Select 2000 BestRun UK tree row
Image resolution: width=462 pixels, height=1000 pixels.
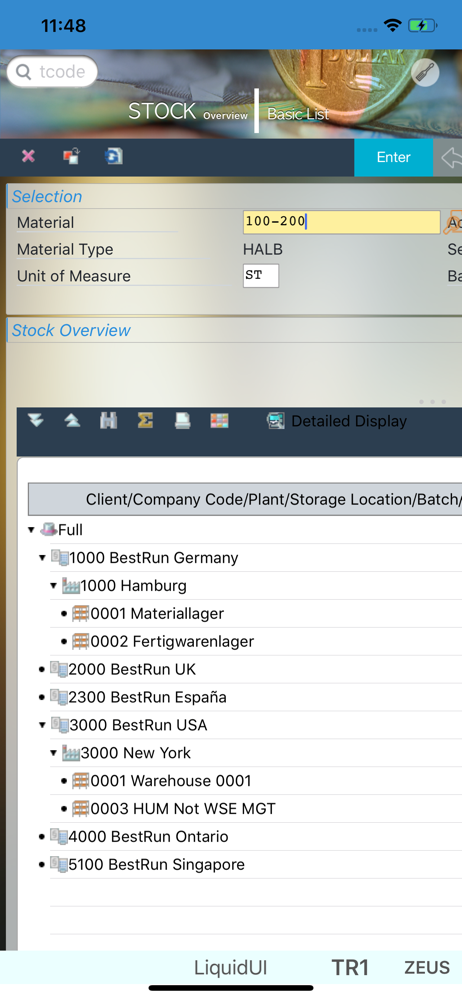point(256,669)
